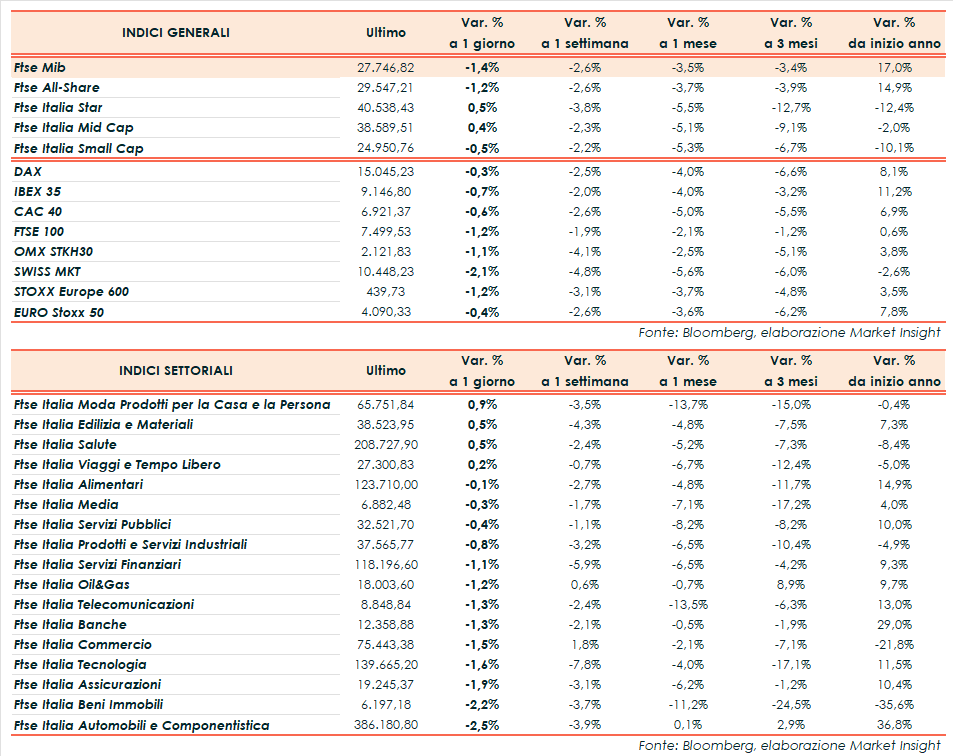Click the EURO Stoxx 50 row label
The height and width of the screenshot is (756, 953).
click(x=59, y=312)
